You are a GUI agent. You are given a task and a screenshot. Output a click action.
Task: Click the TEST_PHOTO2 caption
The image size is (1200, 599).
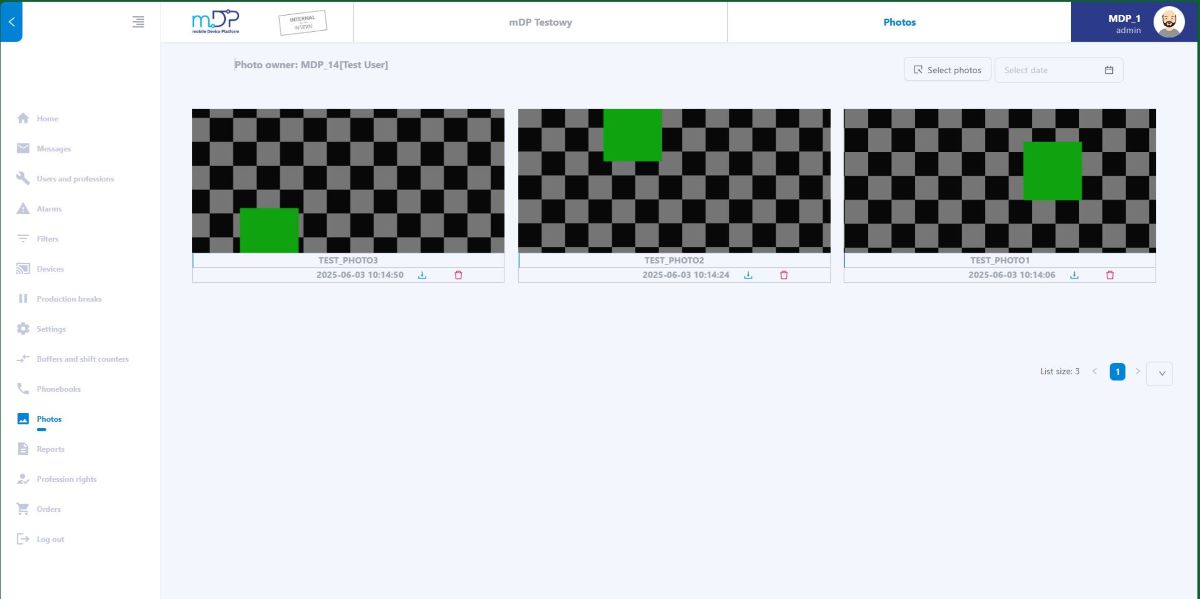(x=674, y=260)
